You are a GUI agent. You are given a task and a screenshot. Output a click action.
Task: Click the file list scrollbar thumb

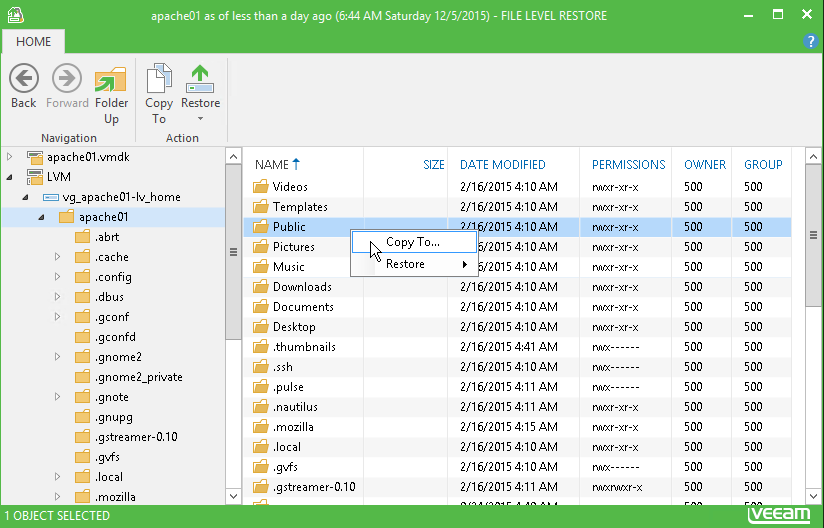point(813,235)
